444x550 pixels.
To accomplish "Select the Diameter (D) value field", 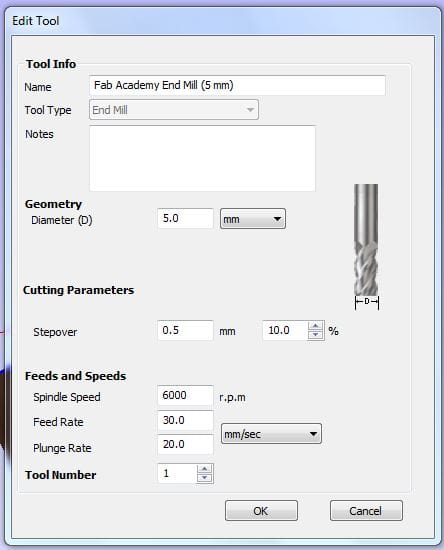I will [x=186, y=219].
